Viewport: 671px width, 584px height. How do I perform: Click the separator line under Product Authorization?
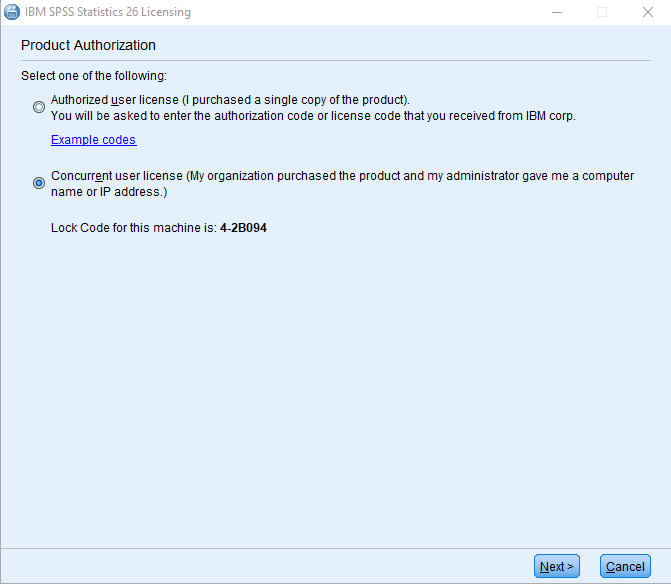pyautogui.click(x=336, y=60)
